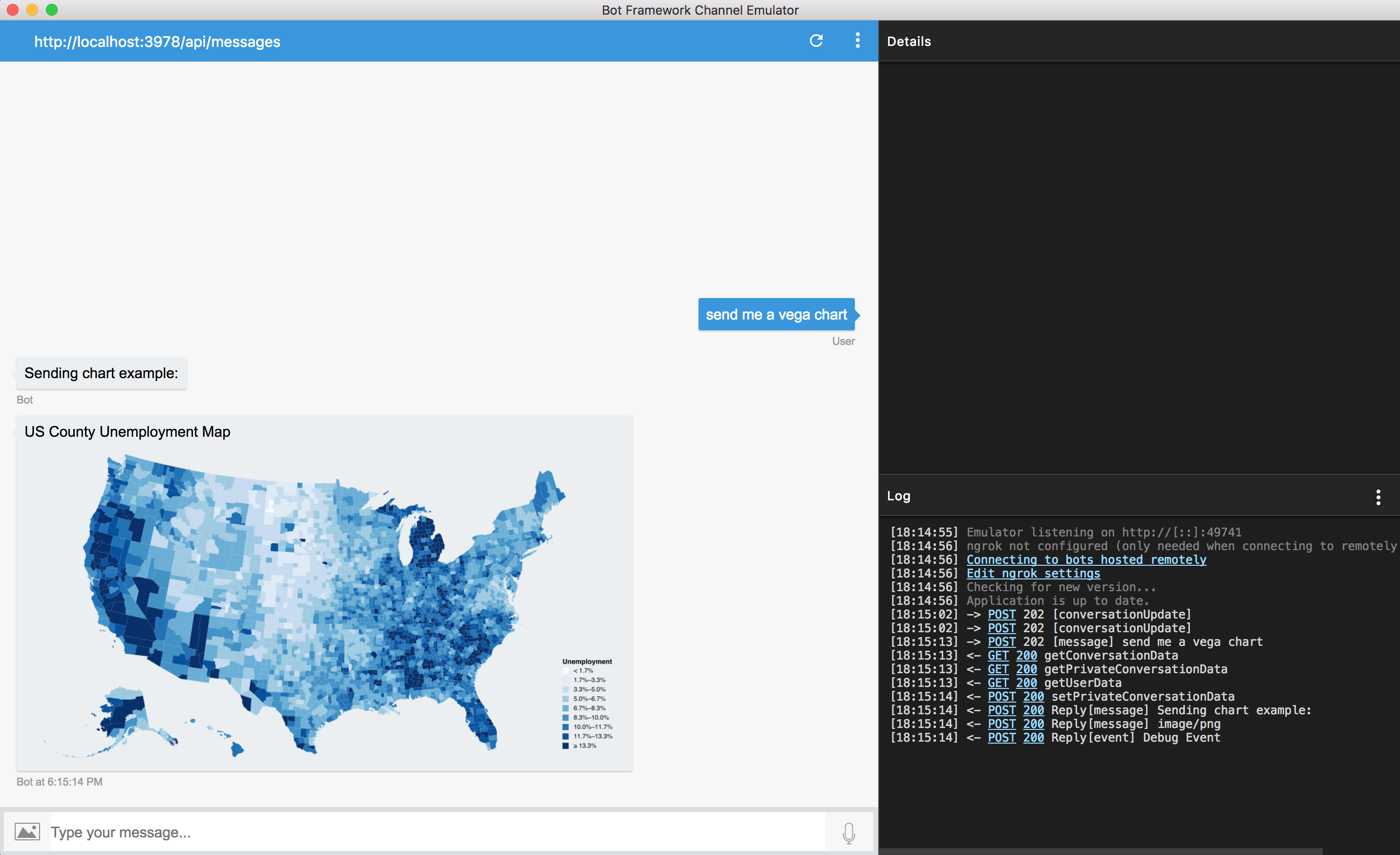
Task: Click the upload image icon
Action: (27, 832)
